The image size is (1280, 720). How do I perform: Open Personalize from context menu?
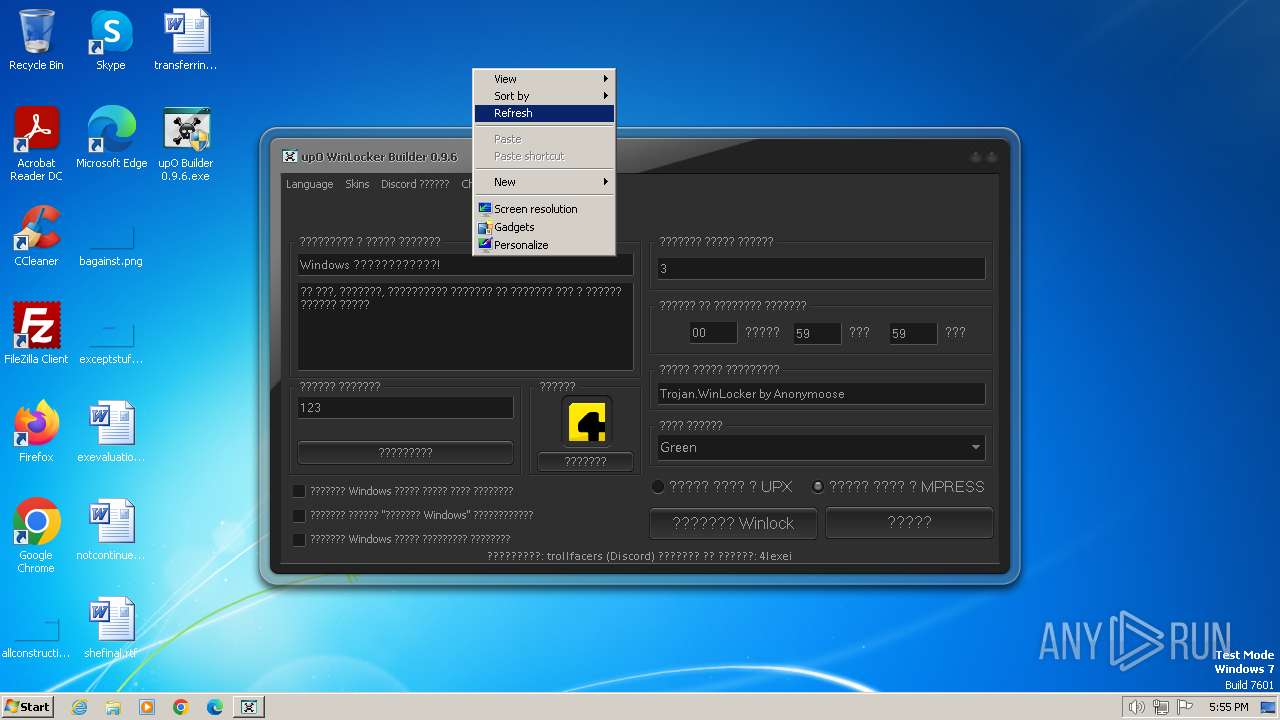pos(544,245)
